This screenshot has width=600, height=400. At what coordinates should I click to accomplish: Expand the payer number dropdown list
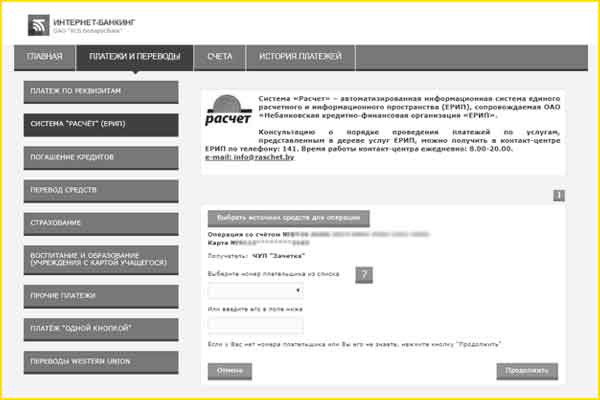[x=255, y=290]
